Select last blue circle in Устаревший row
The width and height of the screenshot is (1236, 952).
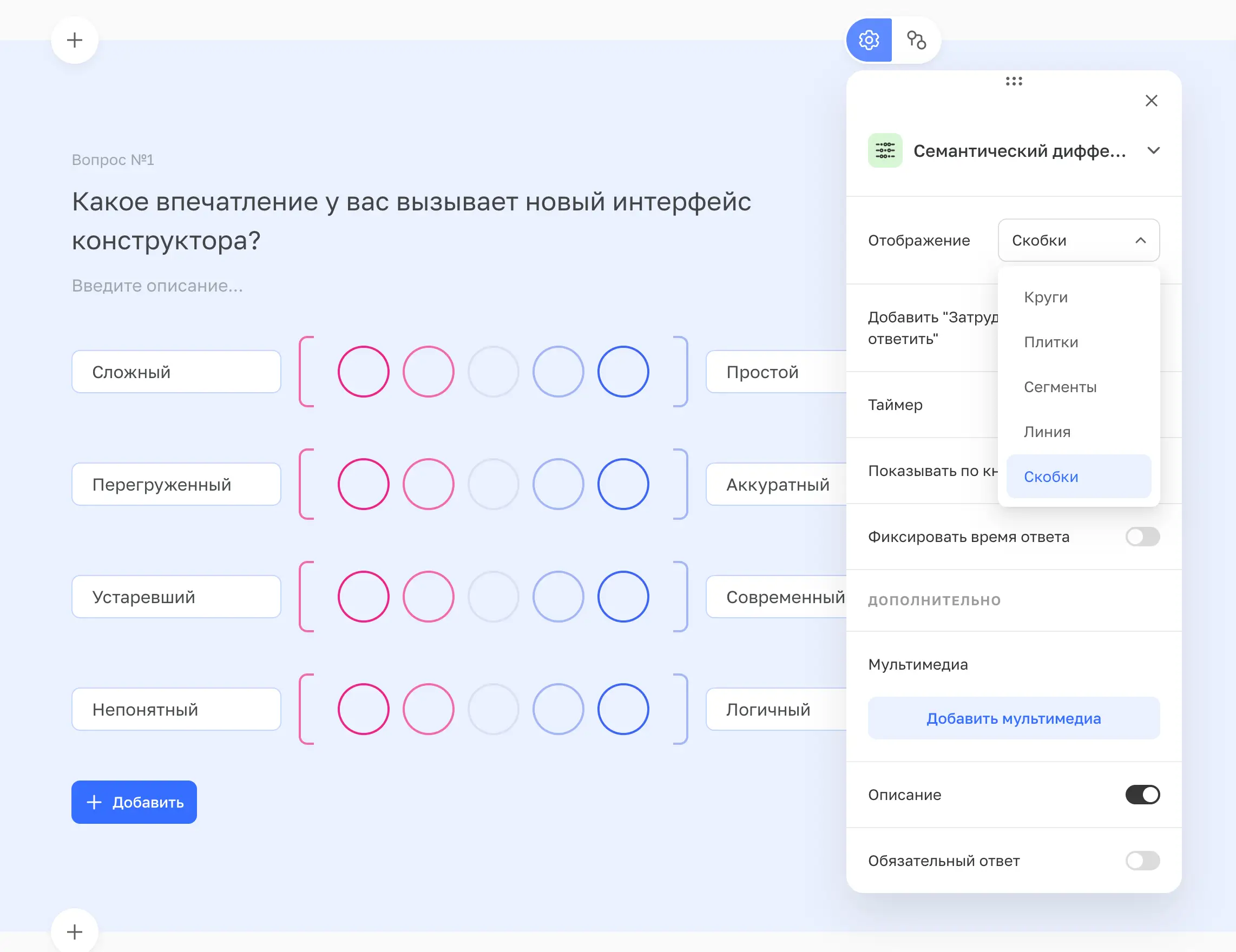point(623,597)
